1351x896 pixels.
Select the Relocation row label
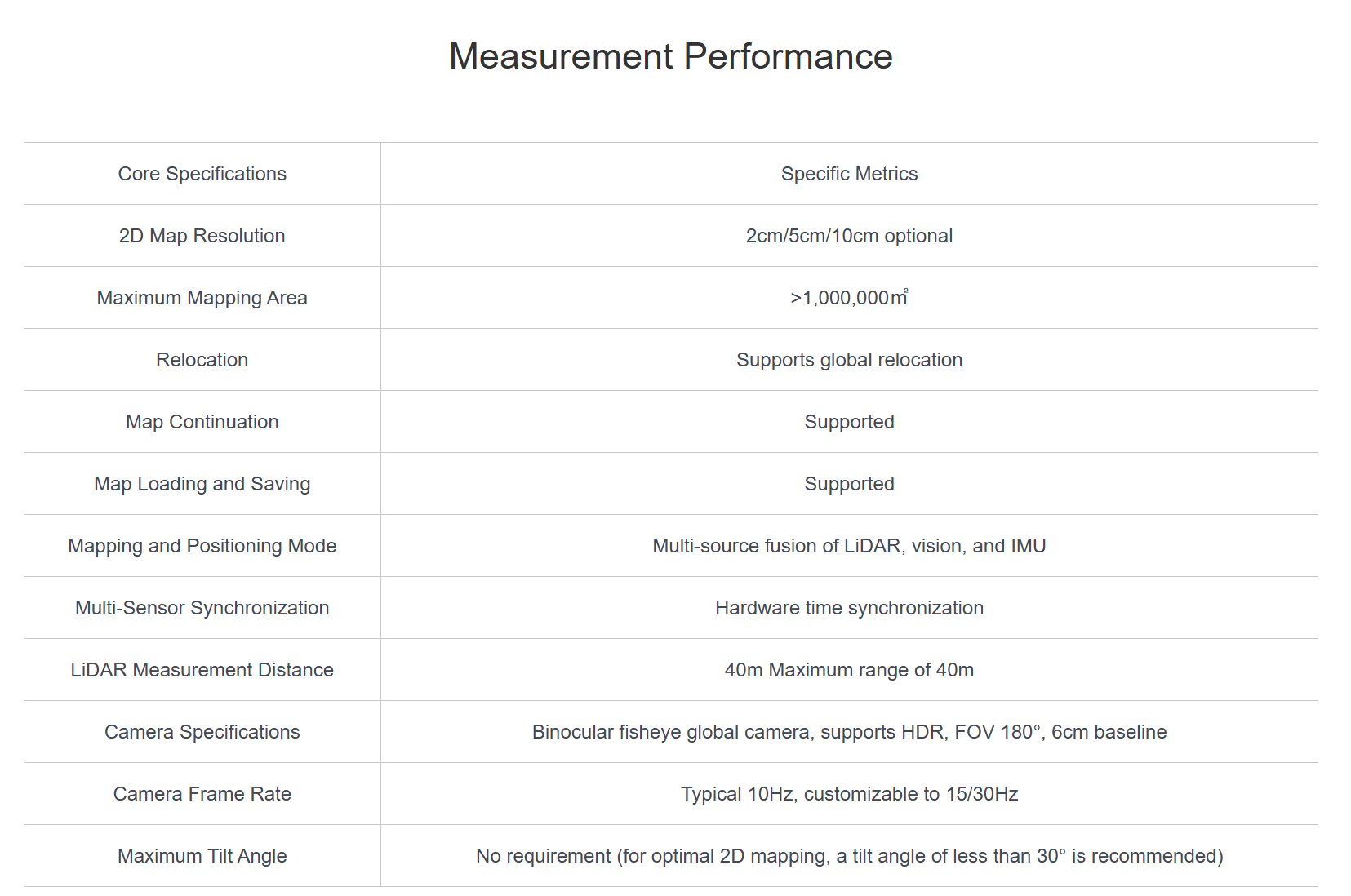click(x=202, y=360)
